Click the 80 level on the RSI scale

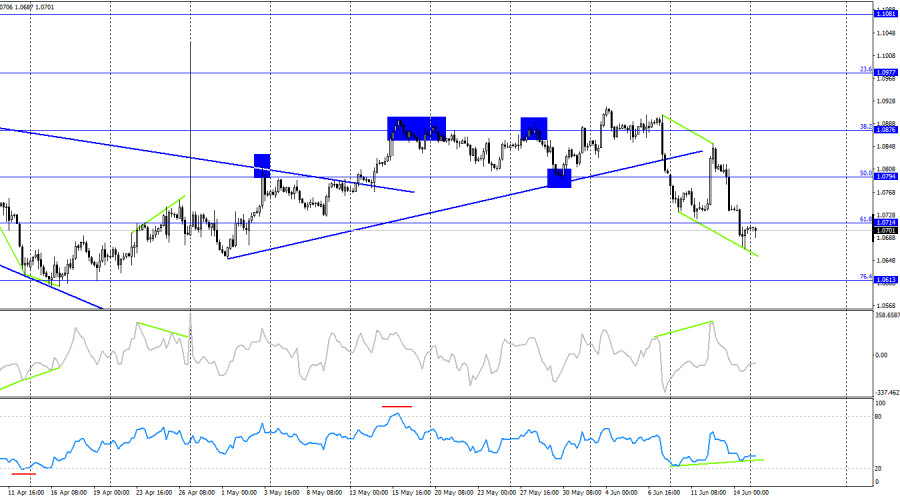[x=879, y=417]
